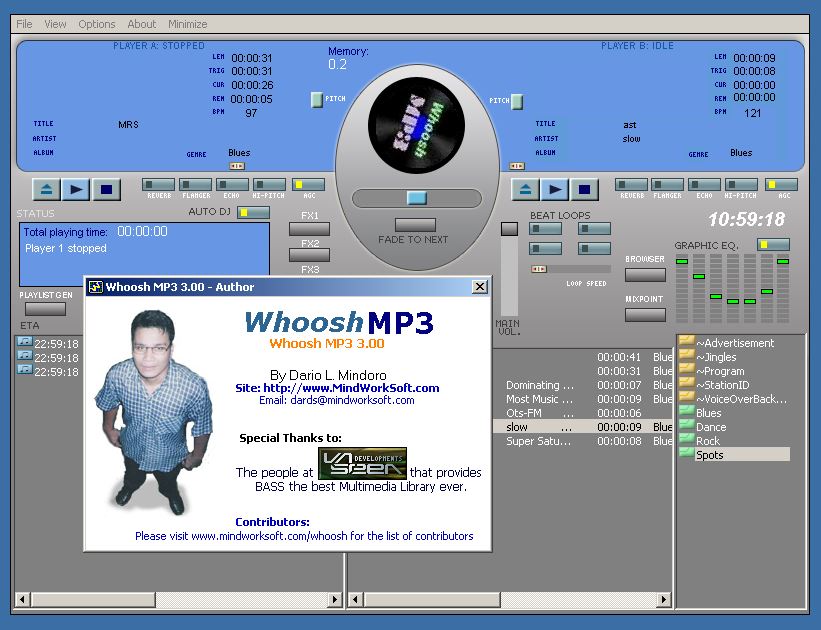
Task: Open the Options menu
Action: [x=97, y=24]
